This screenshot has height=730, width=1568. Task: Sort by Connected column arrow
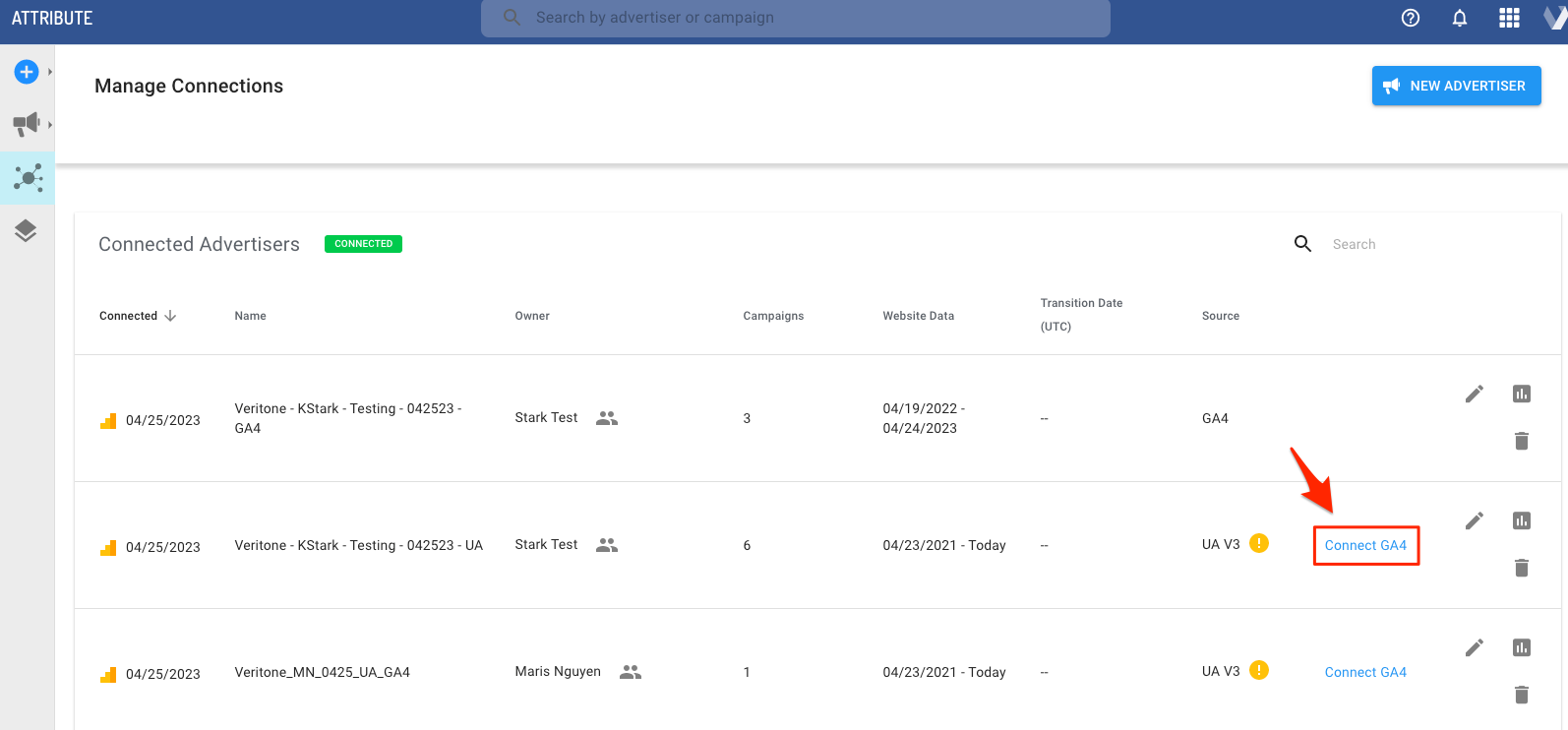point(170,316)
